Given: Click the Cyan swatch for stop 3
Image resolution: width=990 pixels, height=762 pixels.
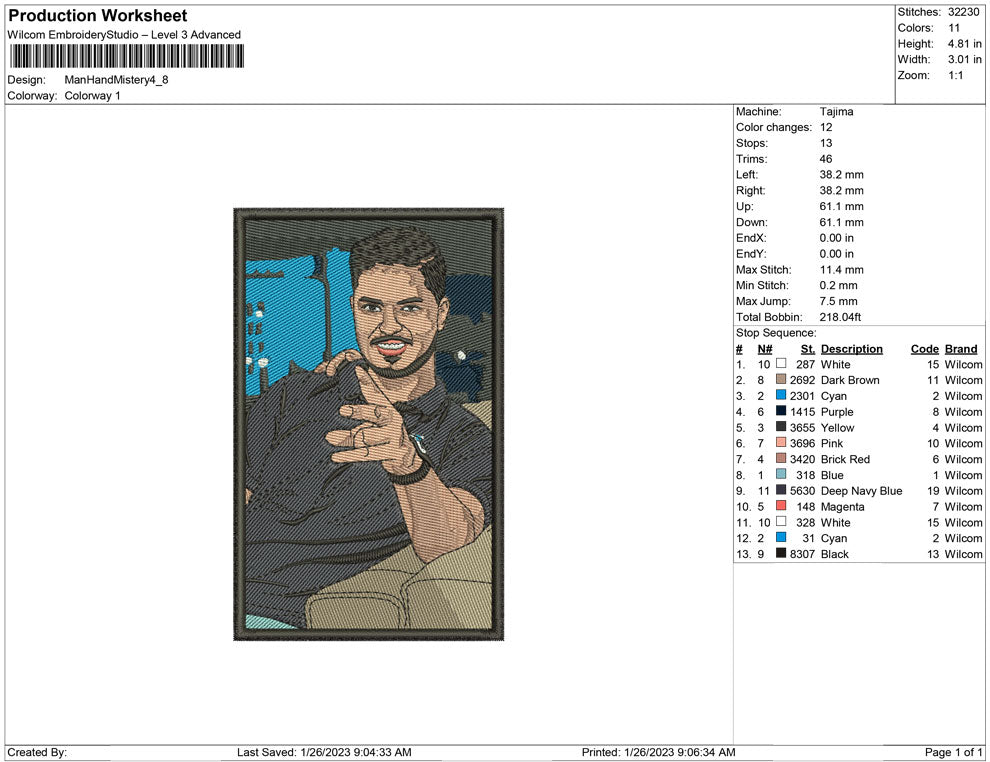Looking at the screenshot, I should point(781,395).
